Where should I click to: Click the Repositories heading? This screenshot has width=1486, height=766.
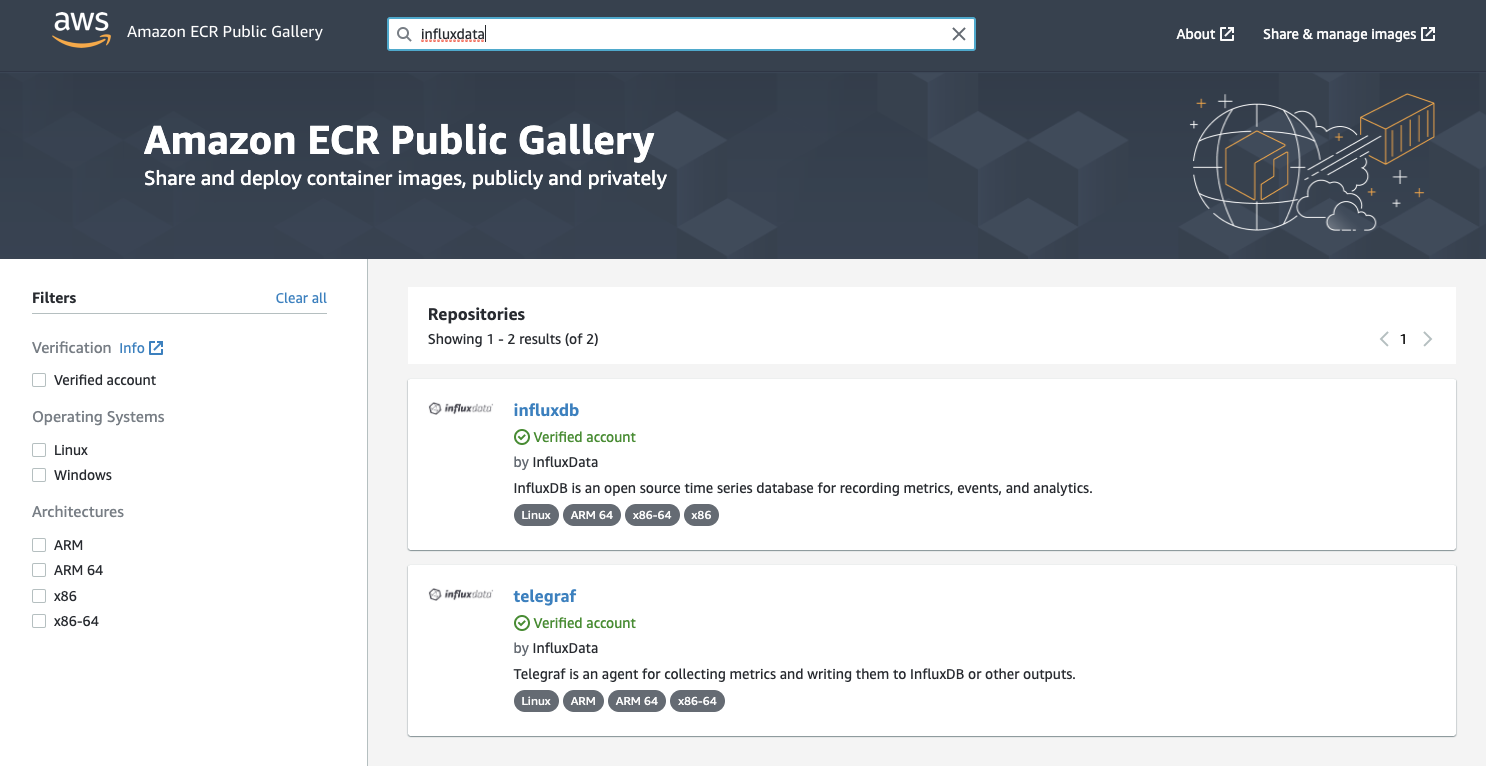pyautogui.click(x=476, y=314)
